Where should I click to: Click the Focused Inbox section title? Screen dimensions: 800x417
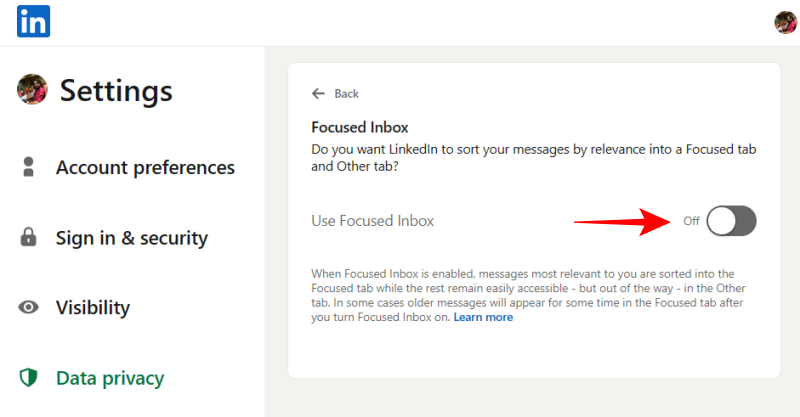(360, 127)
